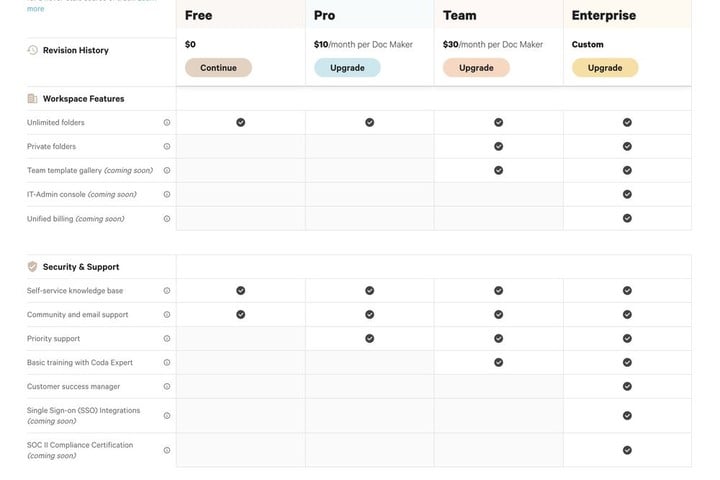Click the Workspace Features building icon

coord(33,99)
